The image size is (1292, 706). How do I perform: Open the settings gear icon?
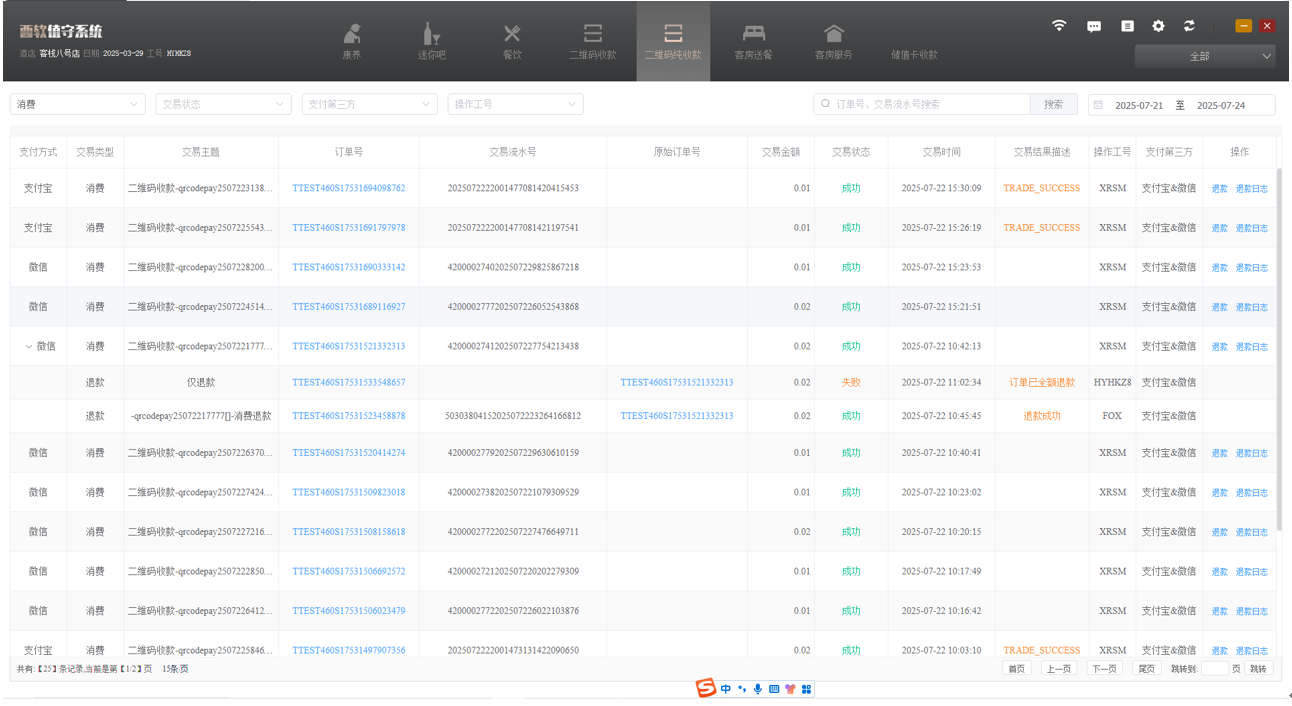(x=1158, y=27)
